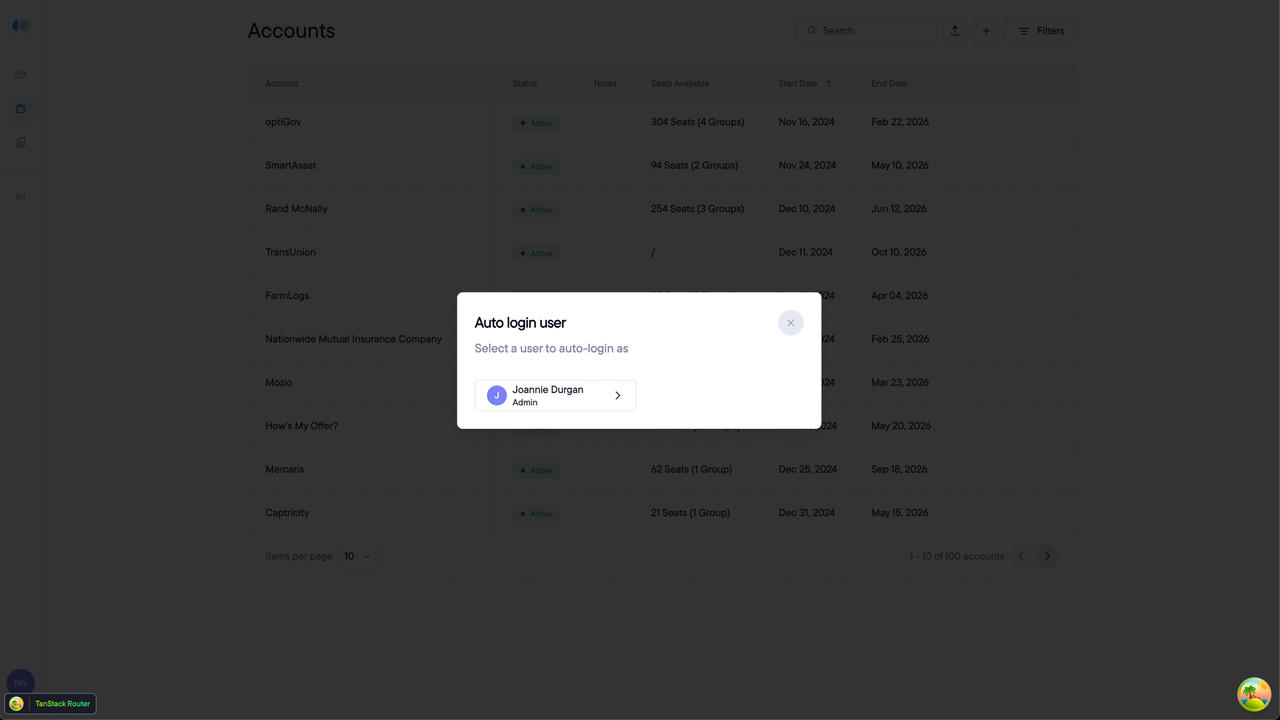Screen dimensions: 1280x720
Task: Open the documents icon in the sidebar
Action: (x=20, y=142)
